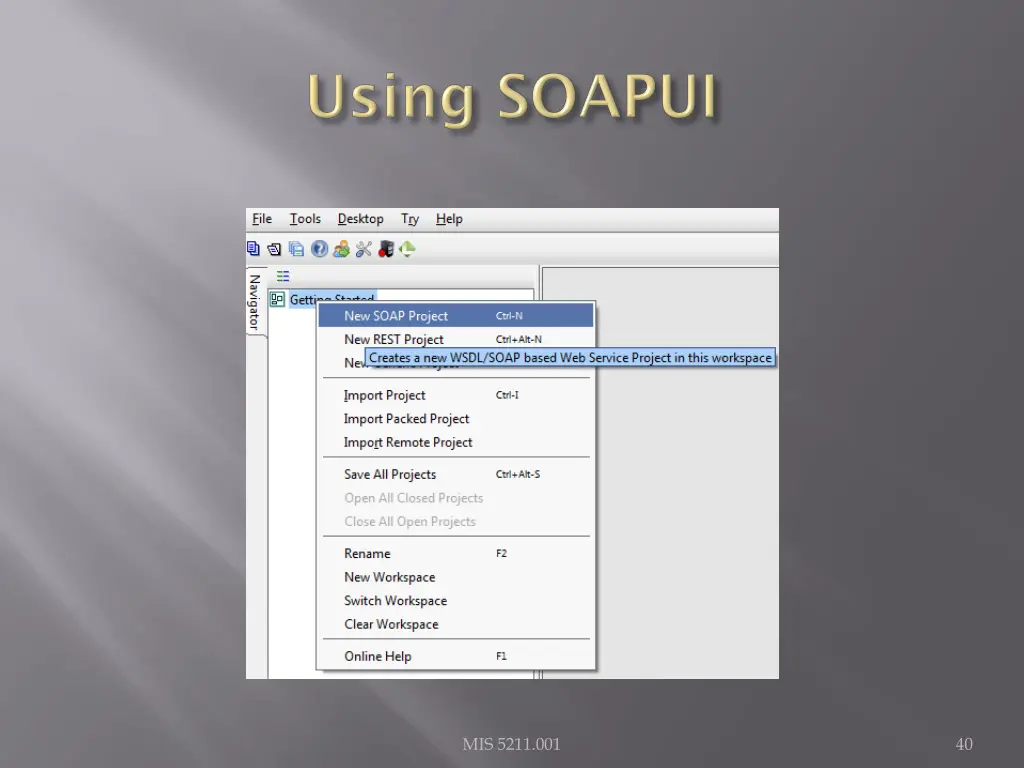Open the Help menu
Screen dimensions: 1024x768
[x=449, y=219]
